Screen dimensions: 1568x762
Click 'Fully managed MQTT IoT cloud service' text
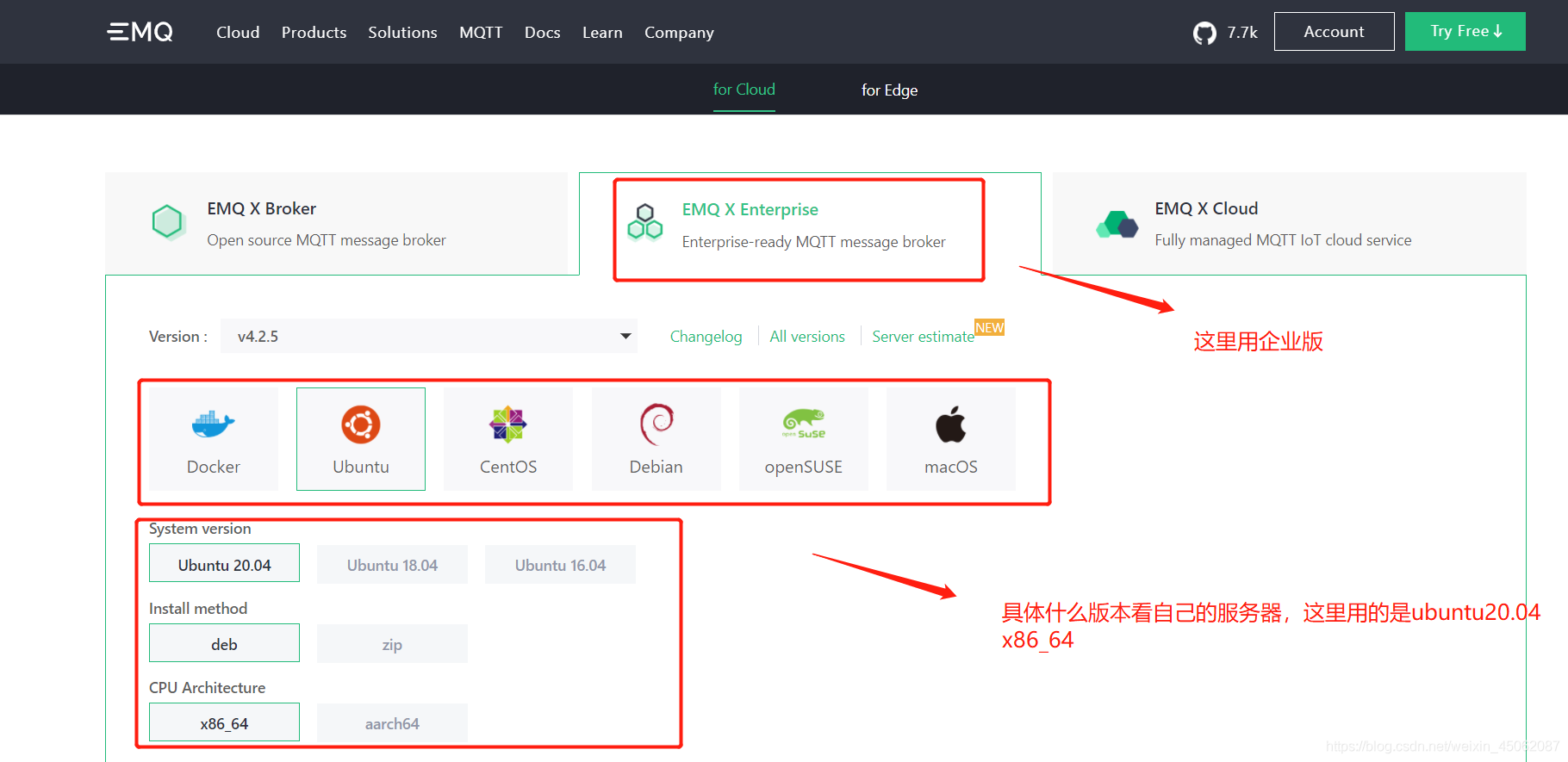[x=1283, y=240]
